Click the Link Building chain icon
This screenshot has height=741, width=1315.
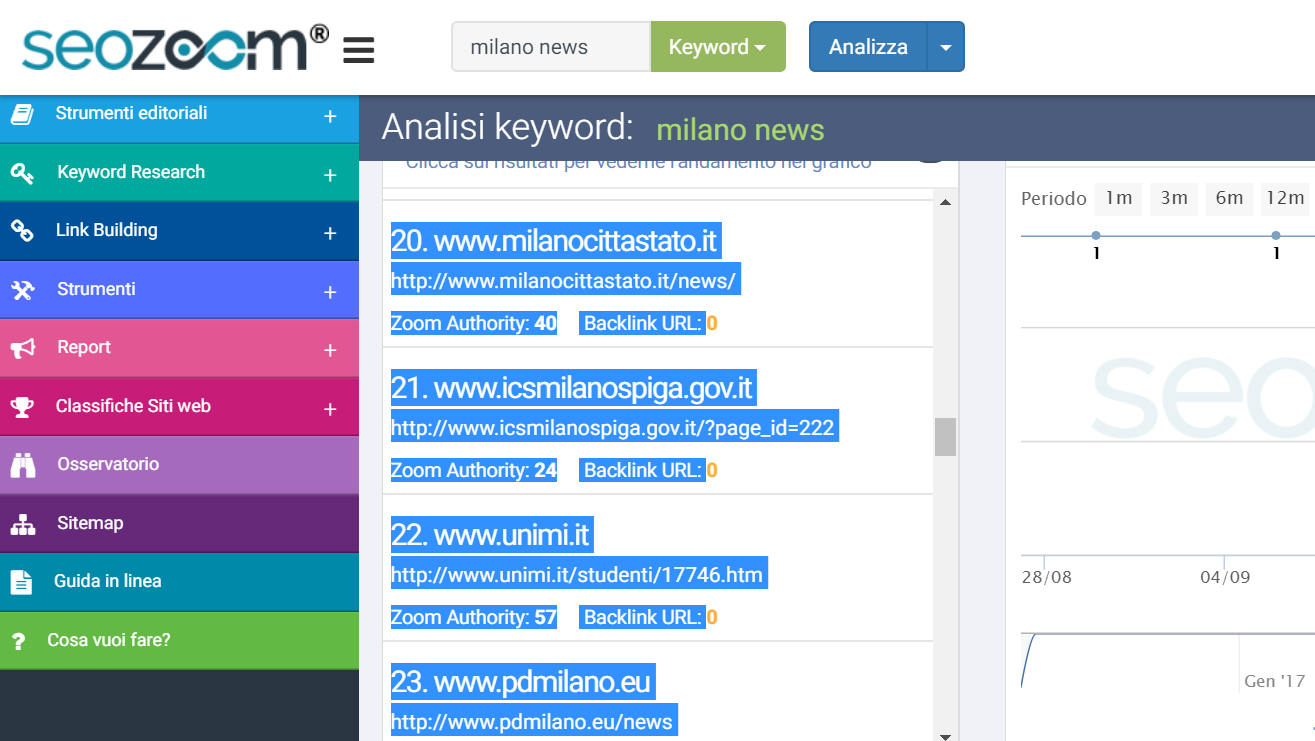point(22,231)
